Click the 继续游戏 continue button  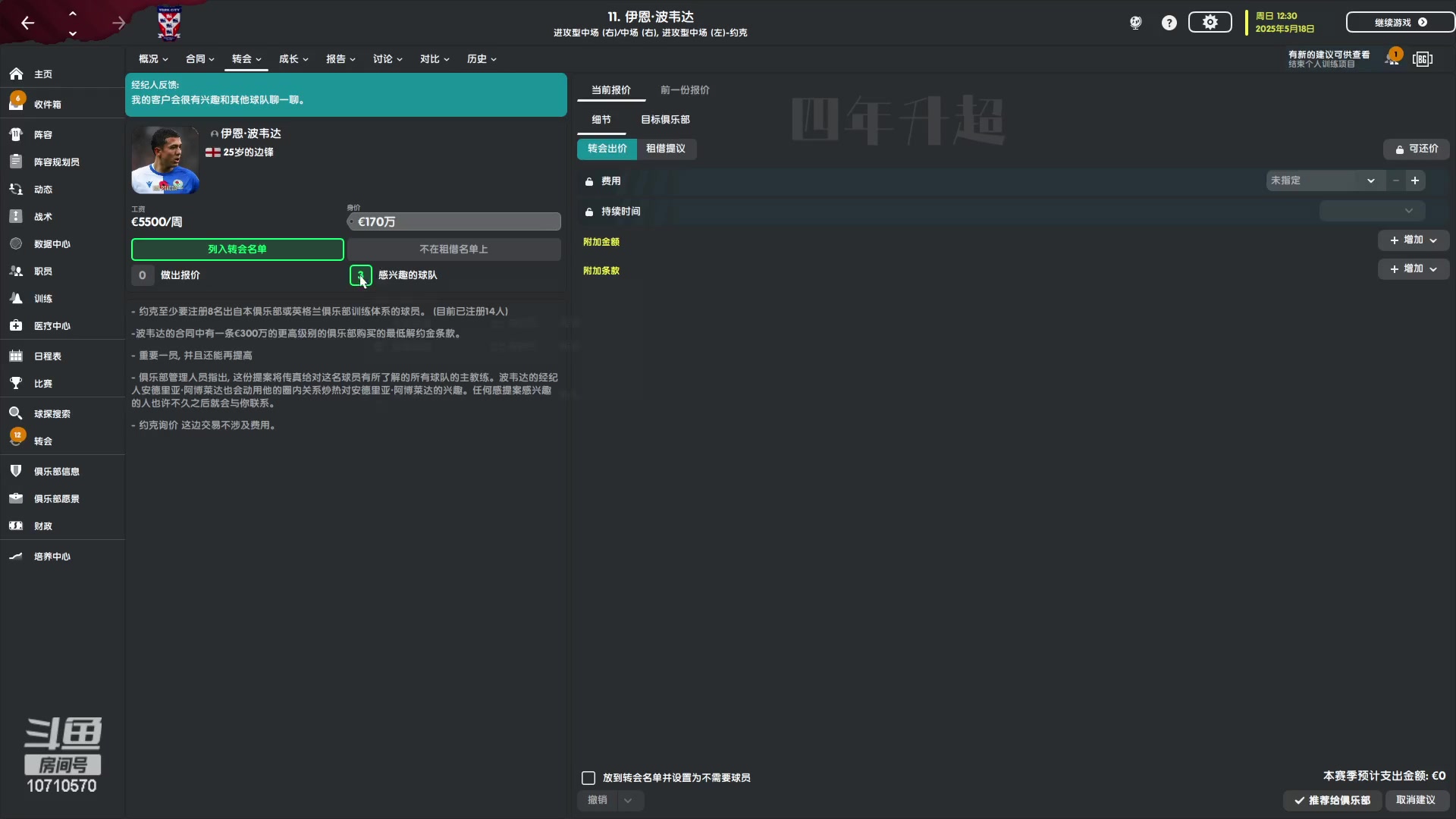pos(1399,23)
